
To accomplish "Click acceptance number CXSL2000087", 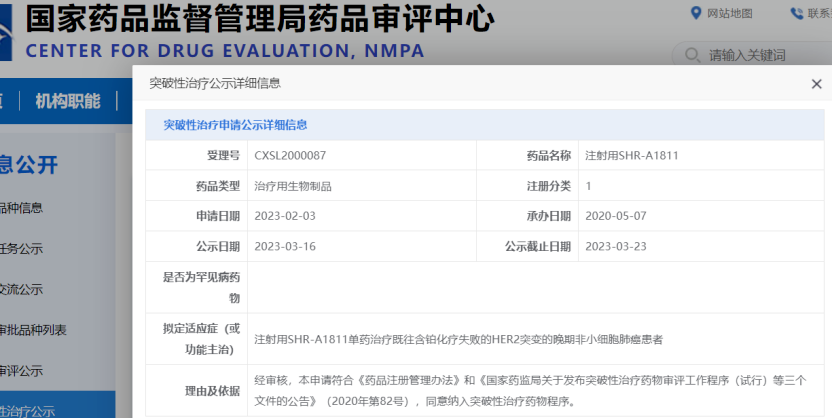I will [x=290, y=155].
